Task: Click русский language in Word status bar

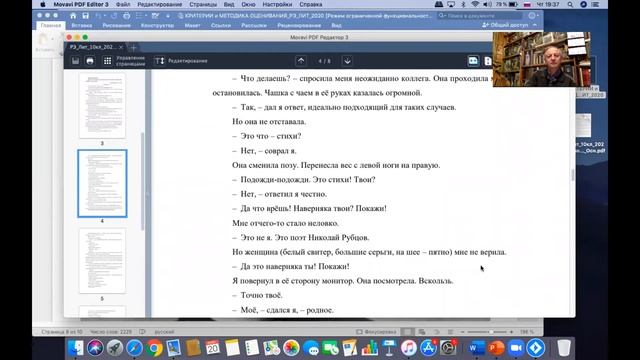Action: [164, 332]
